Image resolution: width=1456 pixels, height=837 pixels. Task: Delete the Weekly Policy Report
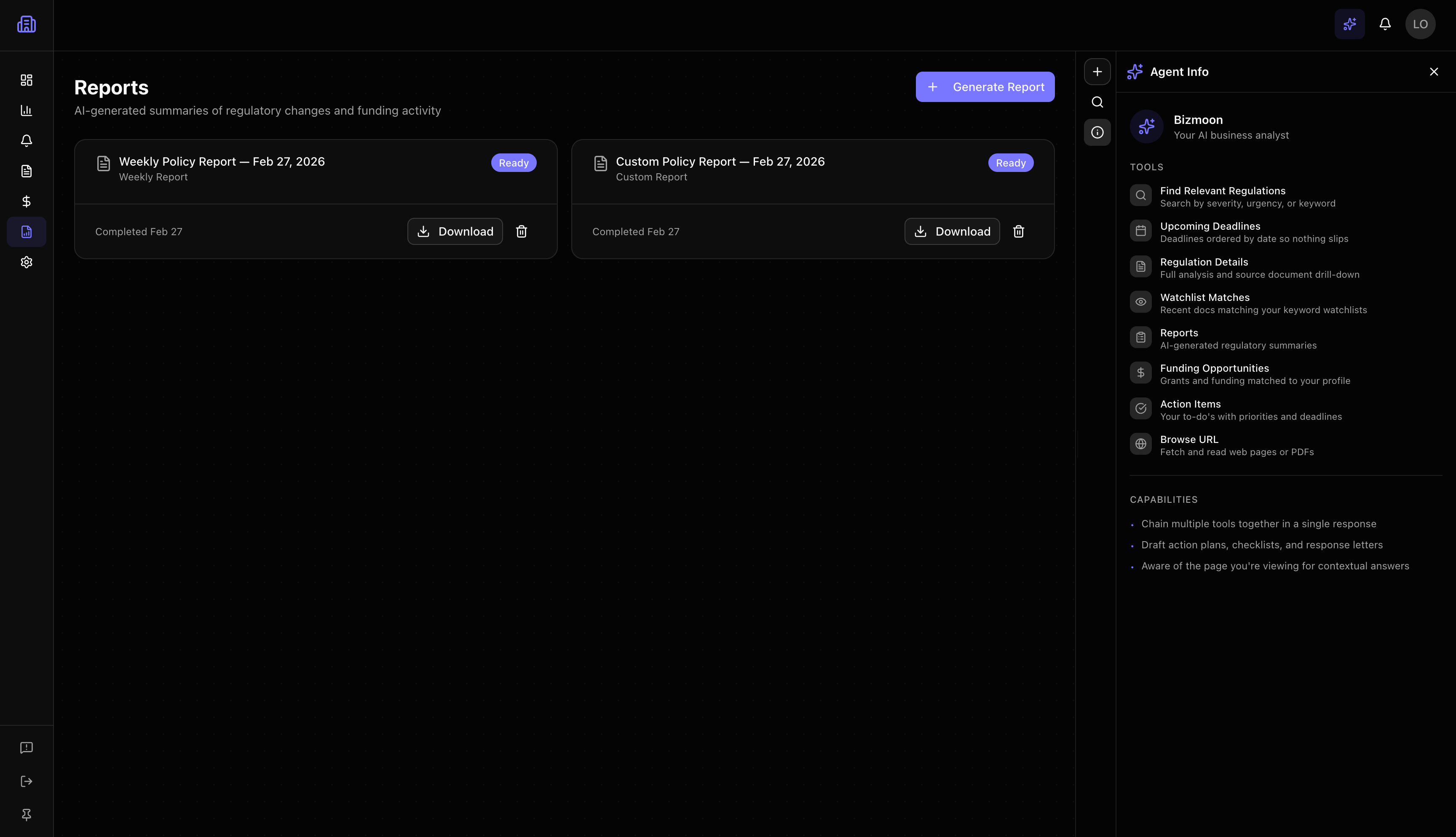(x=521, y=231)
